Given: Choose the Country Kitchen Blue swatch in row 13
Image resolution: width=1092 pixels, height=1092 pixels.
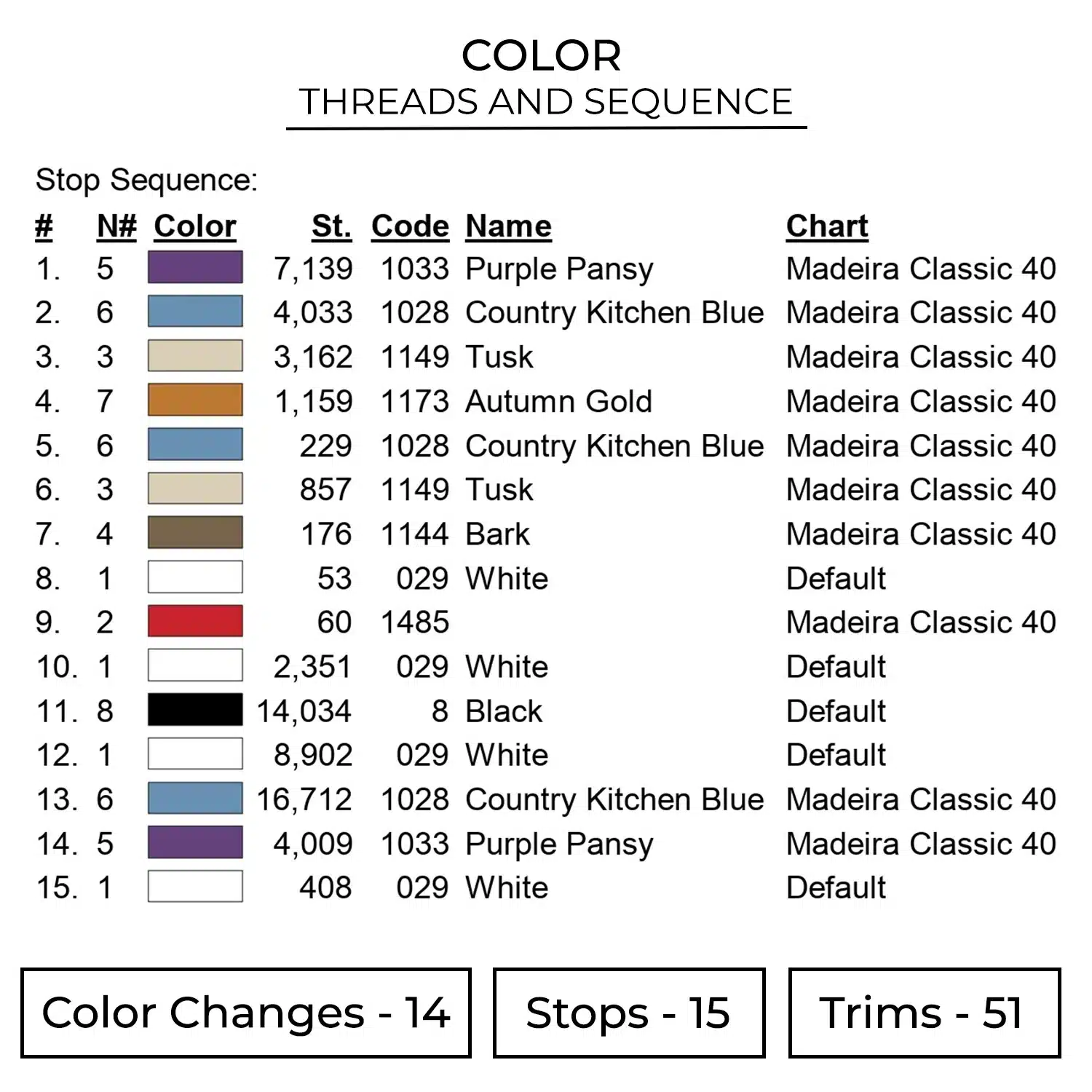Looking at the screenshot, I should [195, 799].
